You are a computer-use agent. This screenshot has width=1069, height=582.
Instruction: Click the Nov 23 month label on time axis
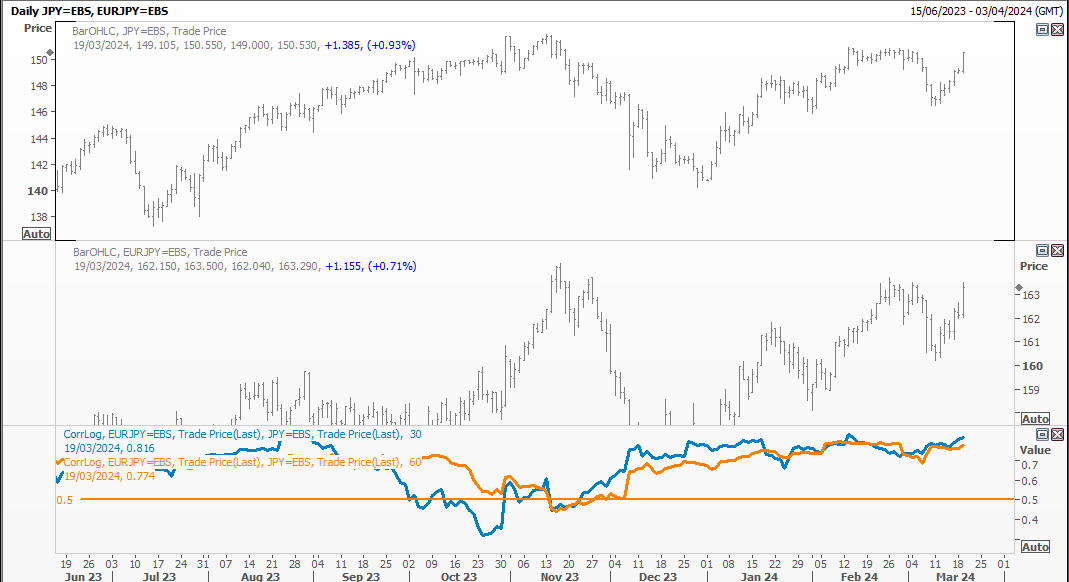pos(560,577)
